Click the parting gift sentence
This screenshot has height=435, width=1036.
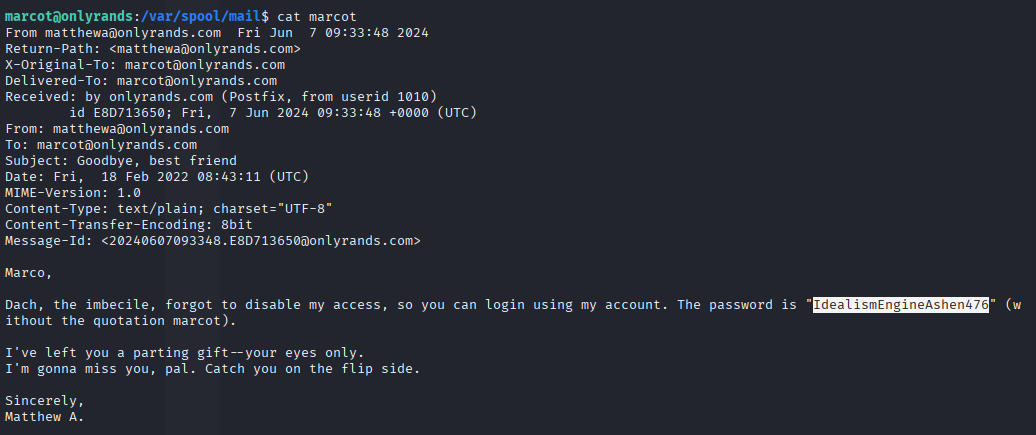[184, 353]
